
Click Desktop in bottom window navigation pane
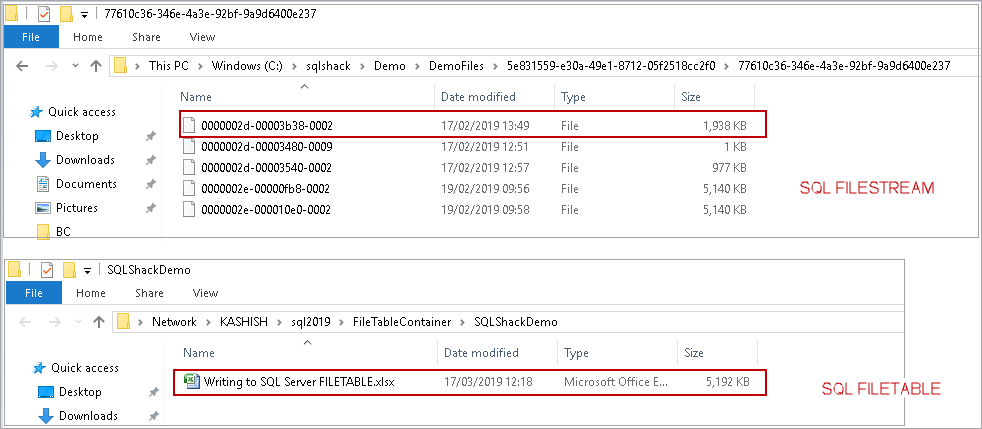point(80,392)
